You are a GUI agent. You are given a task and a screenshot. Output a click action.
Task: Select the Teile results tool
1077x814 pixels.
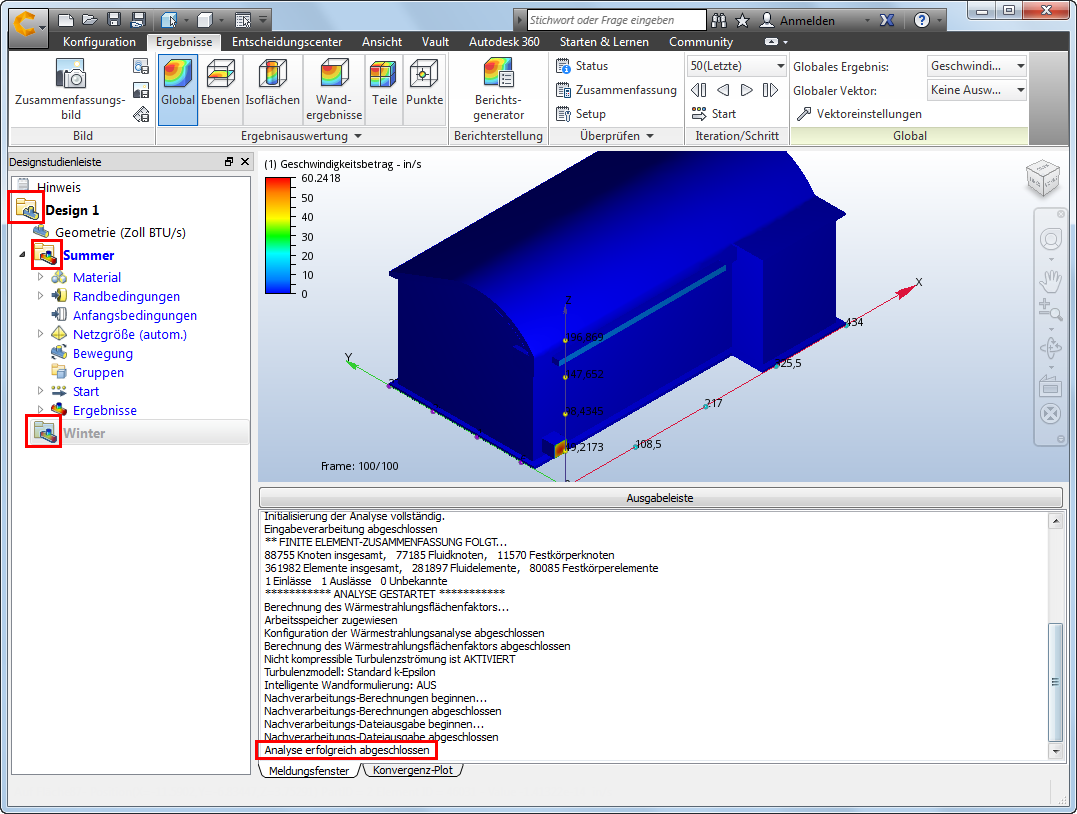point(384,89)
